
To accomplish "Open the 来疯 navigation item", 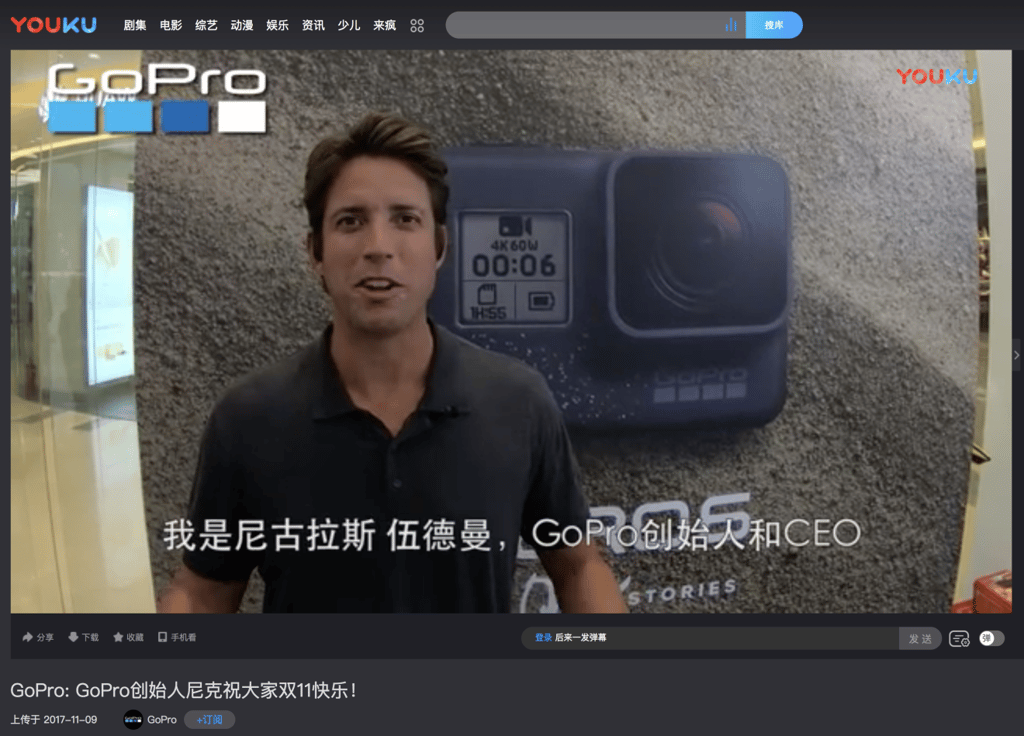I will click(384, 25).
